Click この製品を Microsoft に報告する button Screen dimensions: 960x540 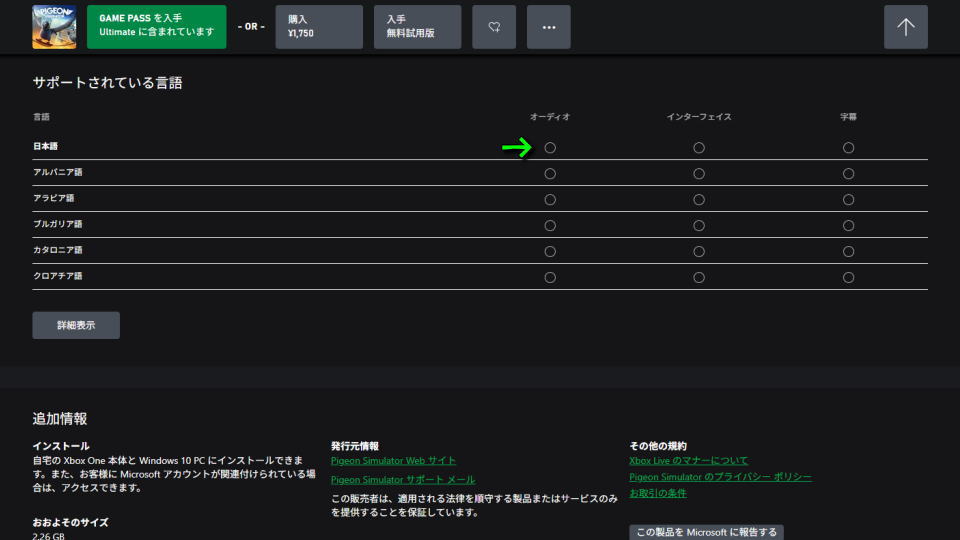706,532
